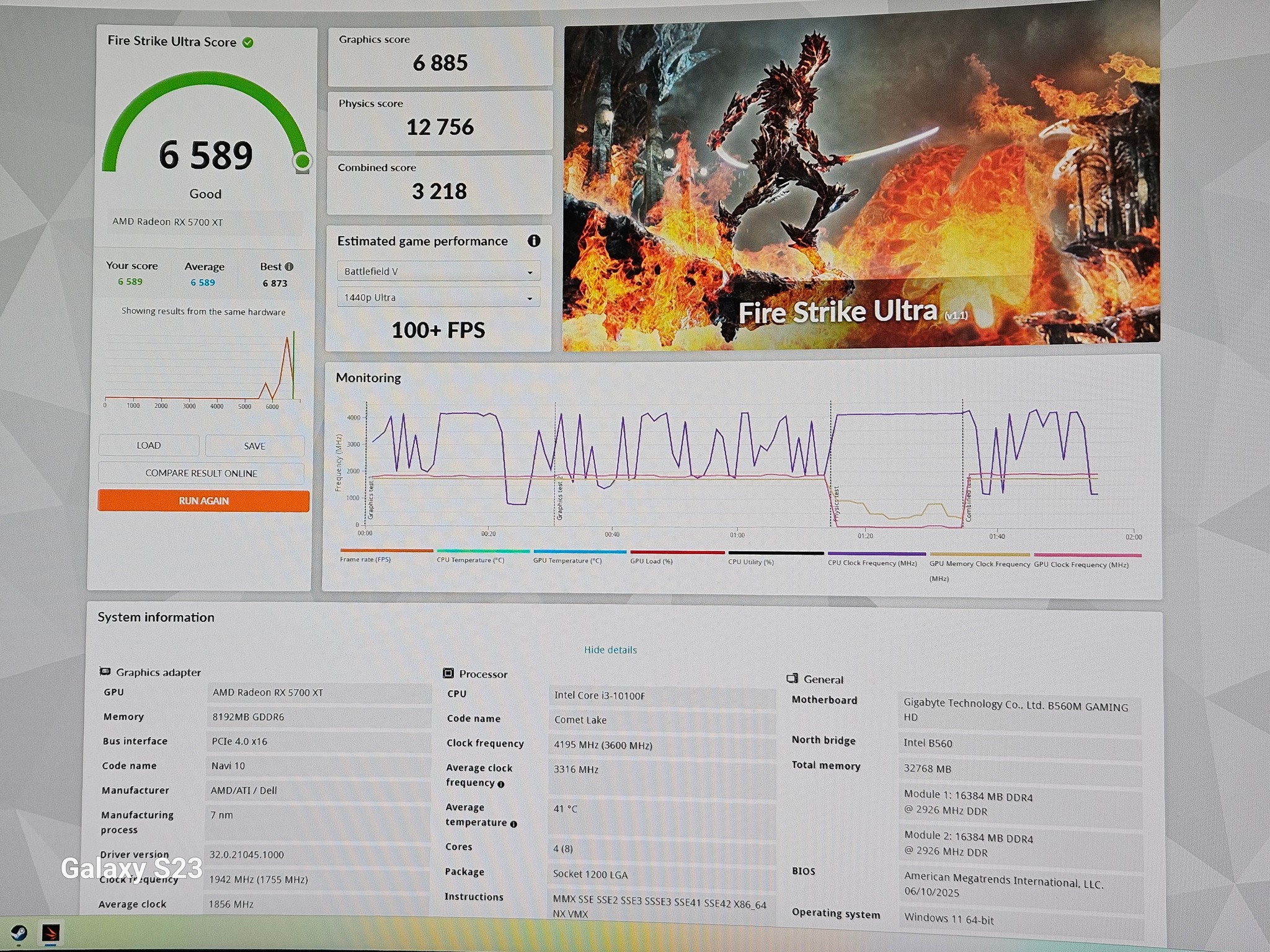Click the Combined test marker in Monitoring
1270x952 pixels.
968,500
